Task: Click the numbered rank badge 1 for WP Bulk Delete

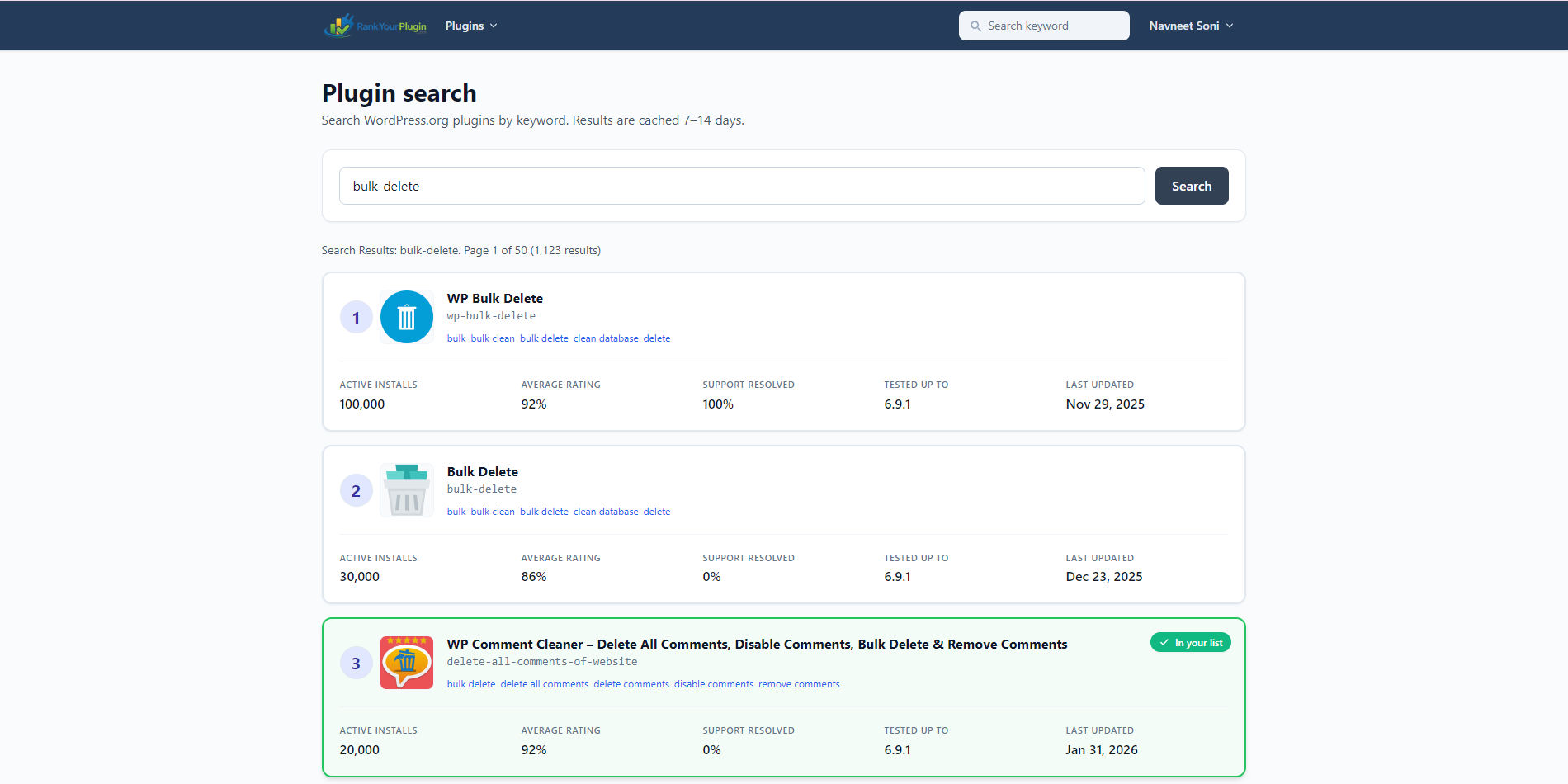Action: pyautogui.click(x=356, y=317)
